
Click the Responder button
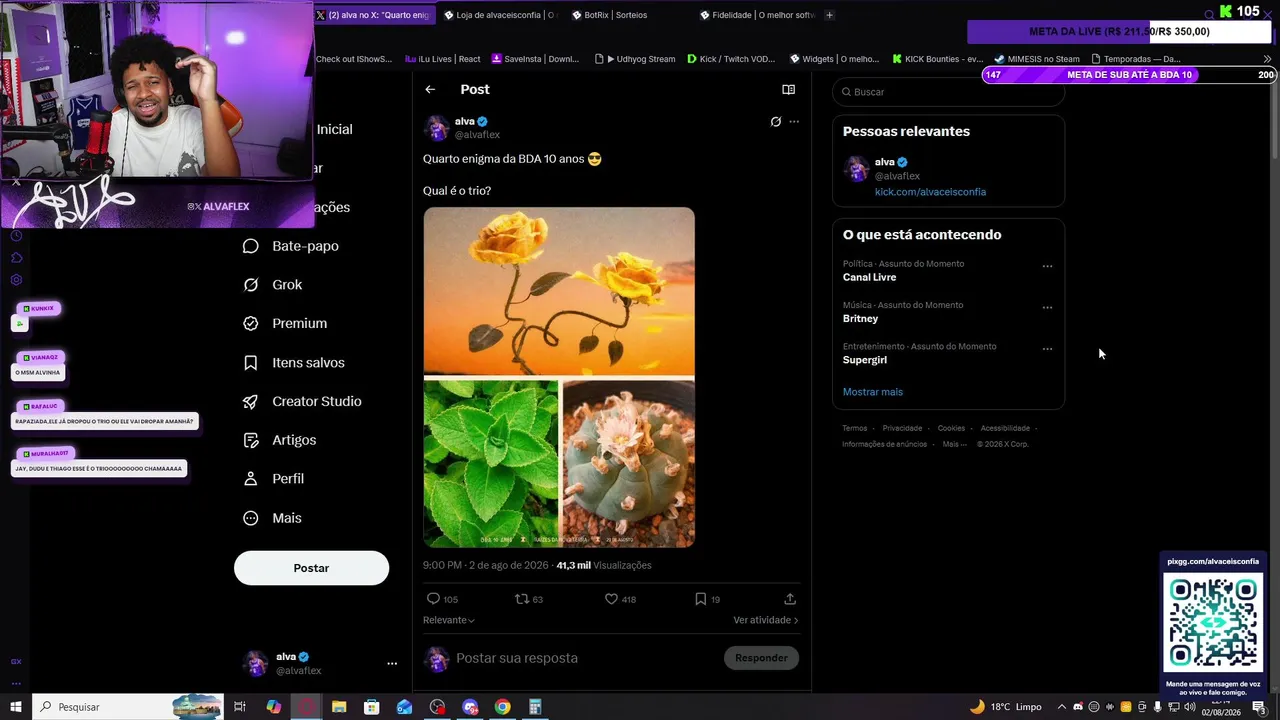pos(761,658)
